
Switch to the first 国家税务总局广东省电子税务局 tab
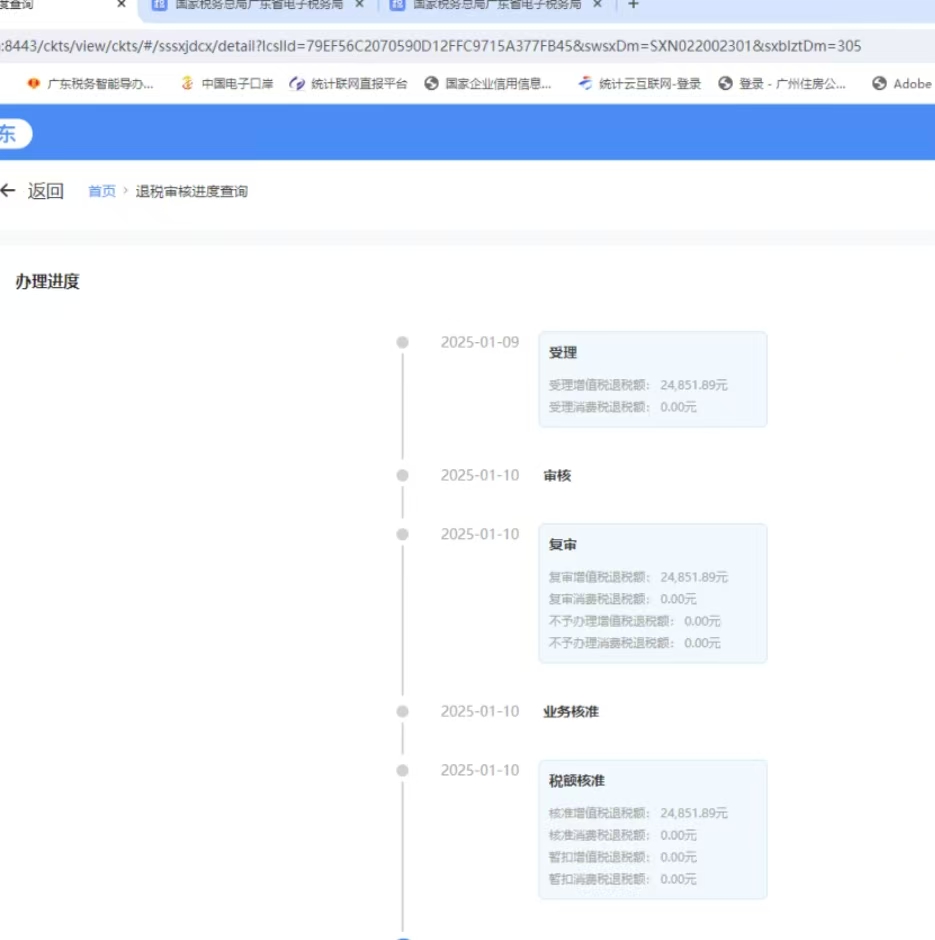click(x=255, y=6)
